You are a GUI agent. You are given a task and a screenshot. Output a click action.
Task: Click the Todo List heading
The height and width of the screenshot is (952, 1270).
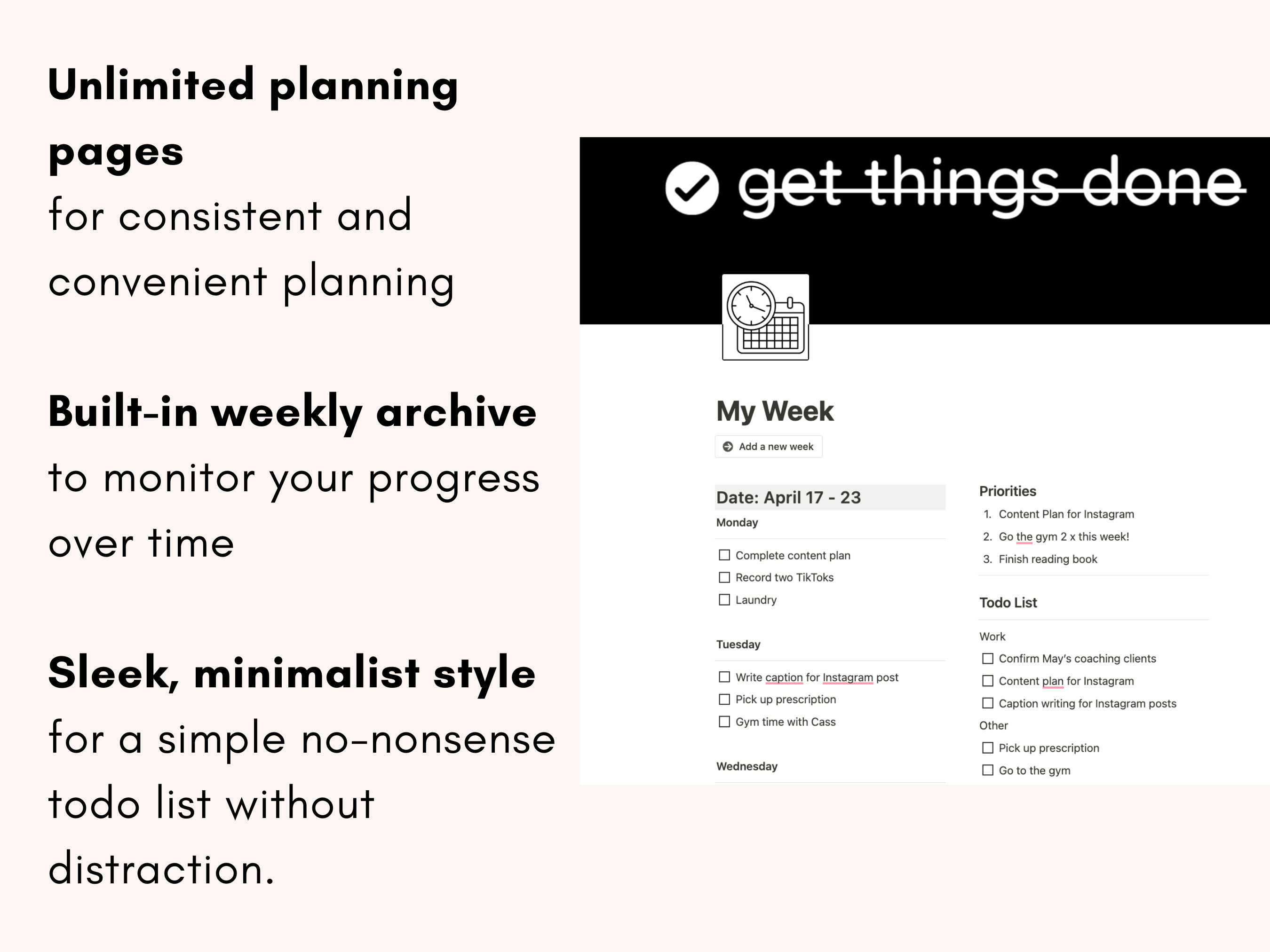click(x=1008, y=603)
